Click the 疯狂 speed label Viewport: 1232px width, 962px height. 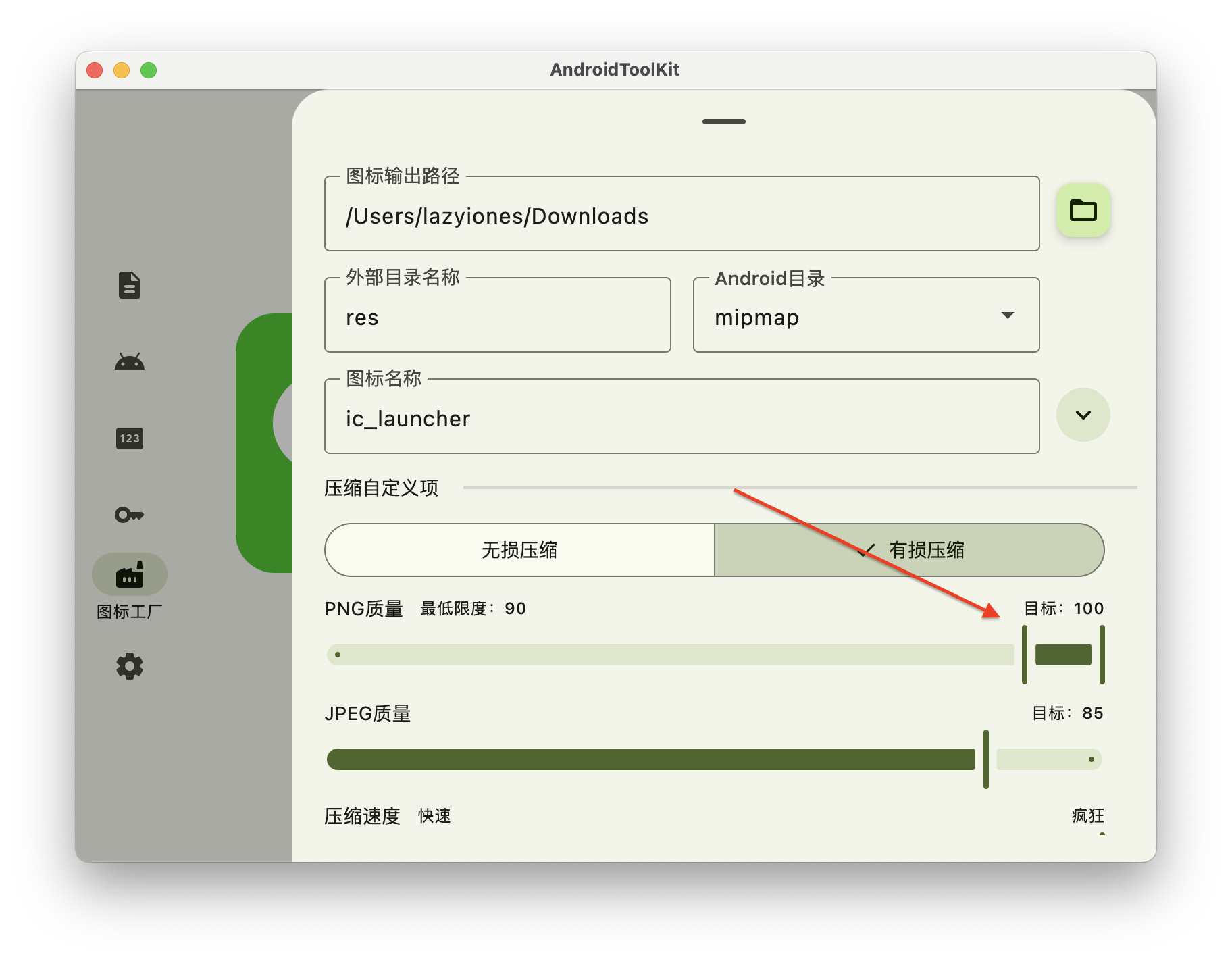pos(1088,816)
